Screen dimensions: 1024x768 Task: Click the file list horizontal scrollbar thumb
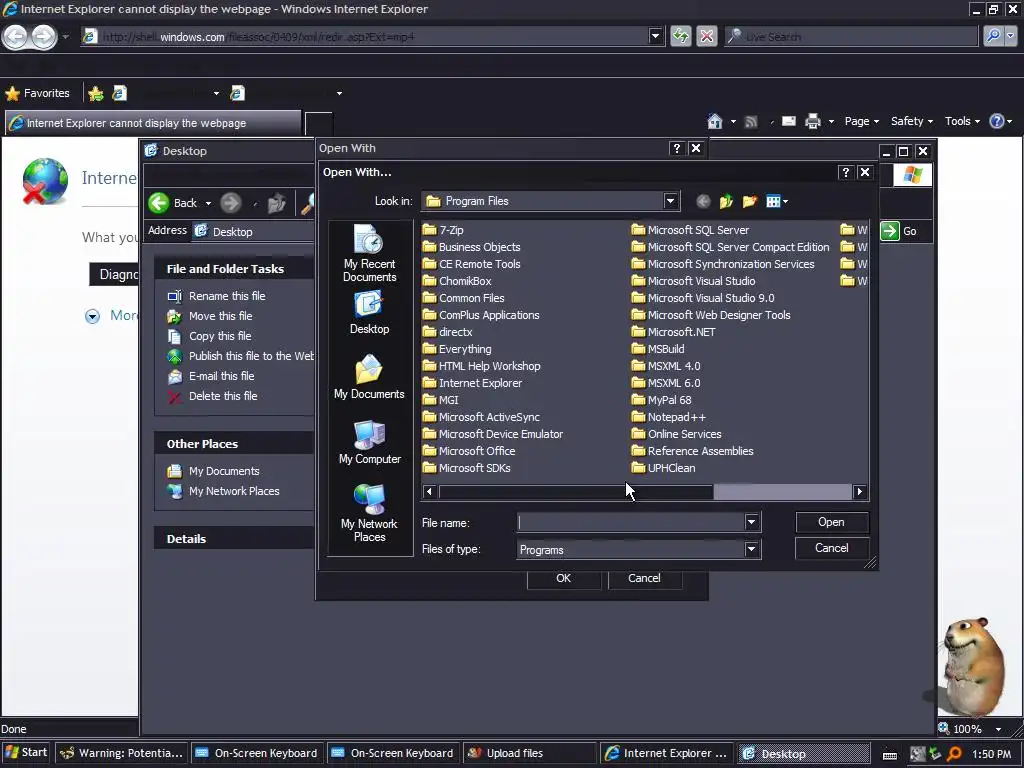pyautogui.click(x=575, y=491)
